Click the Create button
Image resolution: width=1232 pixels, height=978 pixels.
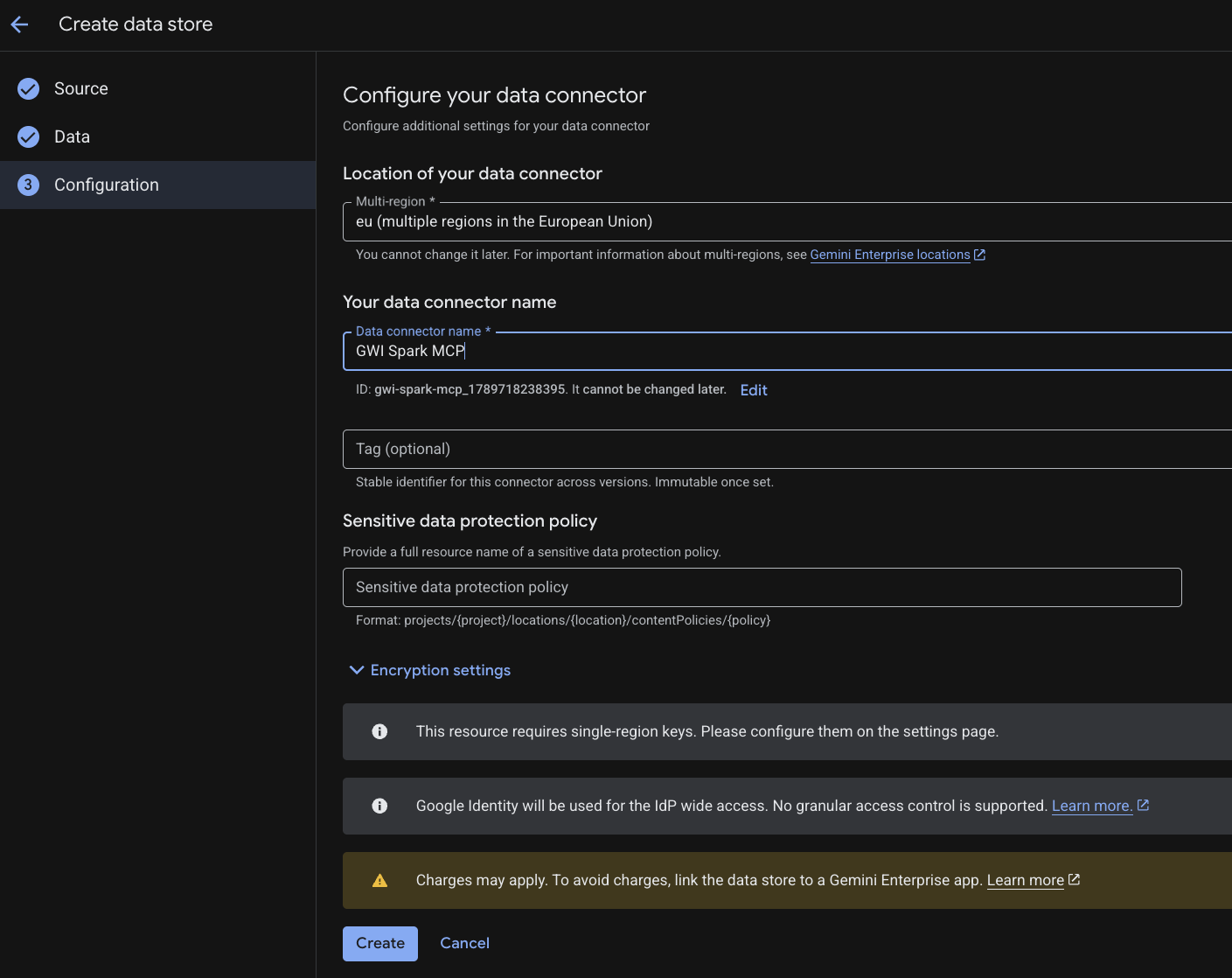click(x=380, y=943)
